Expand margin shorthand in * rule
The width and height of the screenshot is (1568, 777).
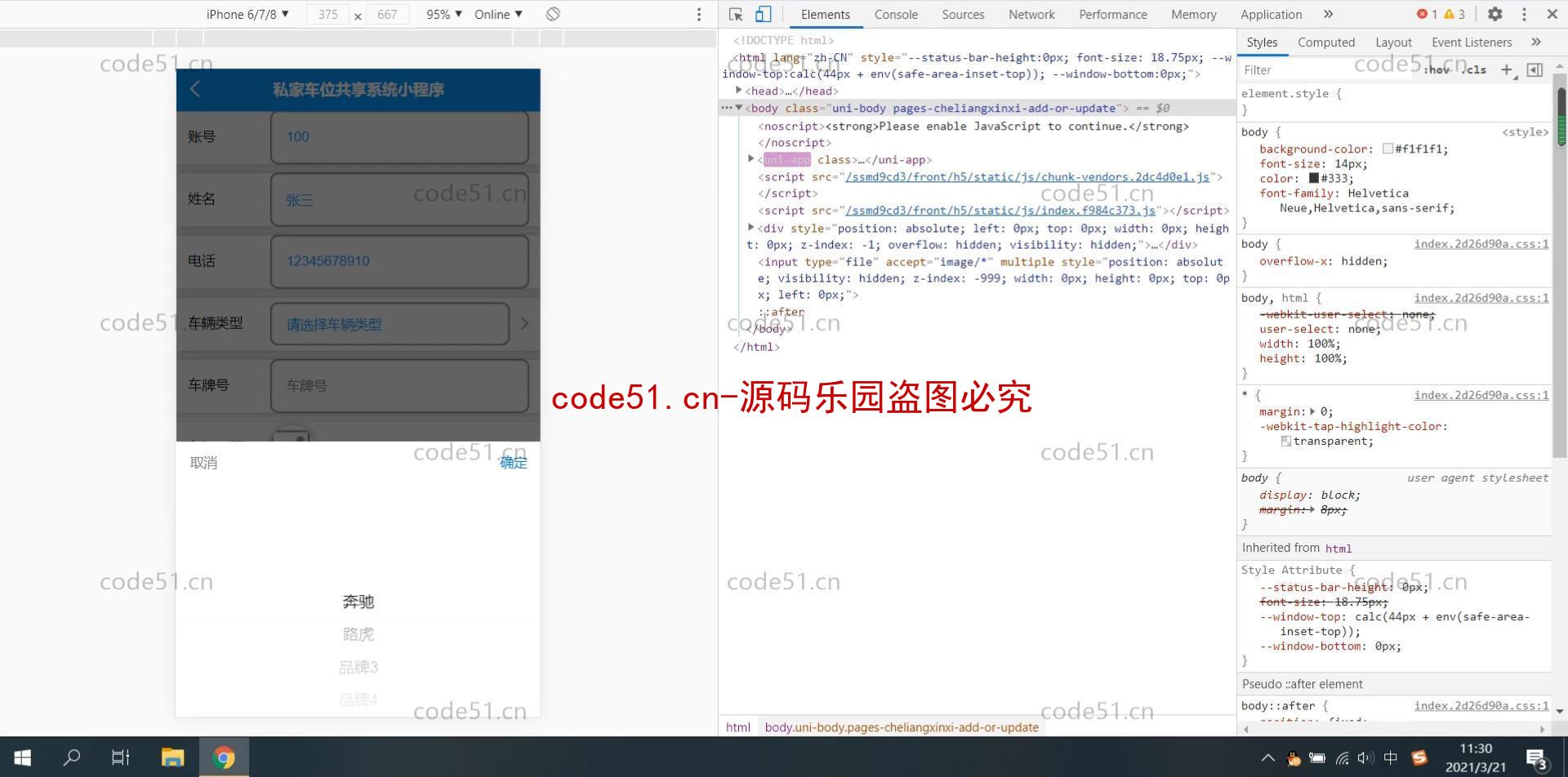pos(1312,411)
